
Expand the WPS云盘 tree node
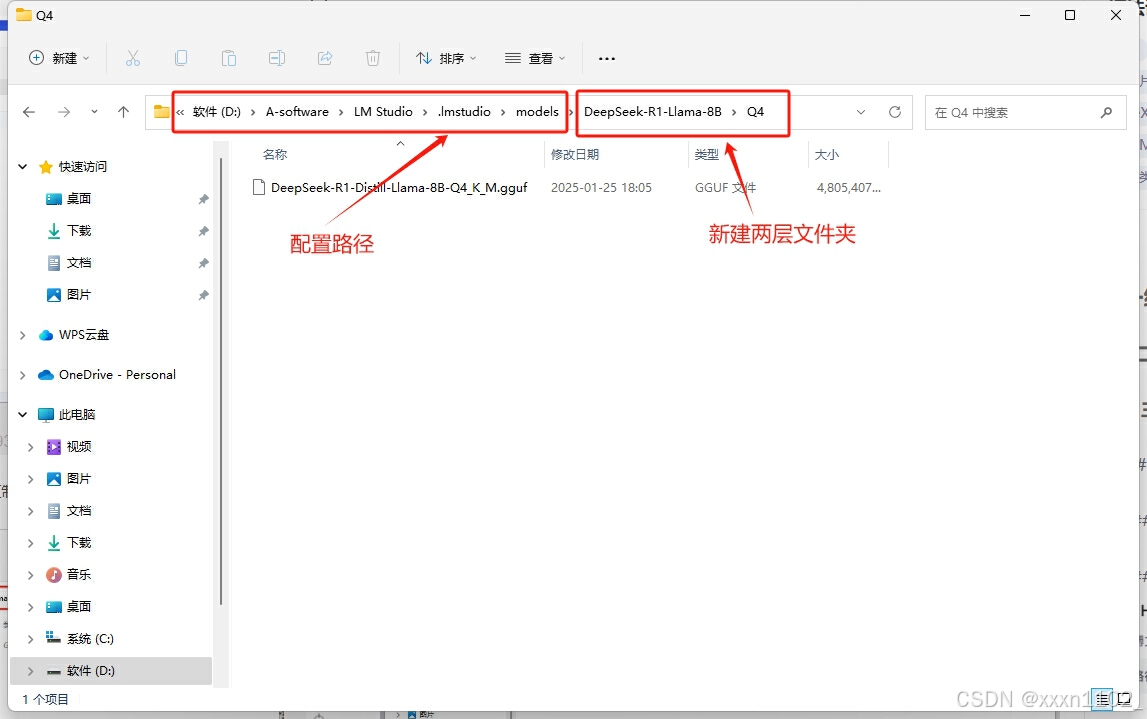point(23,335)
